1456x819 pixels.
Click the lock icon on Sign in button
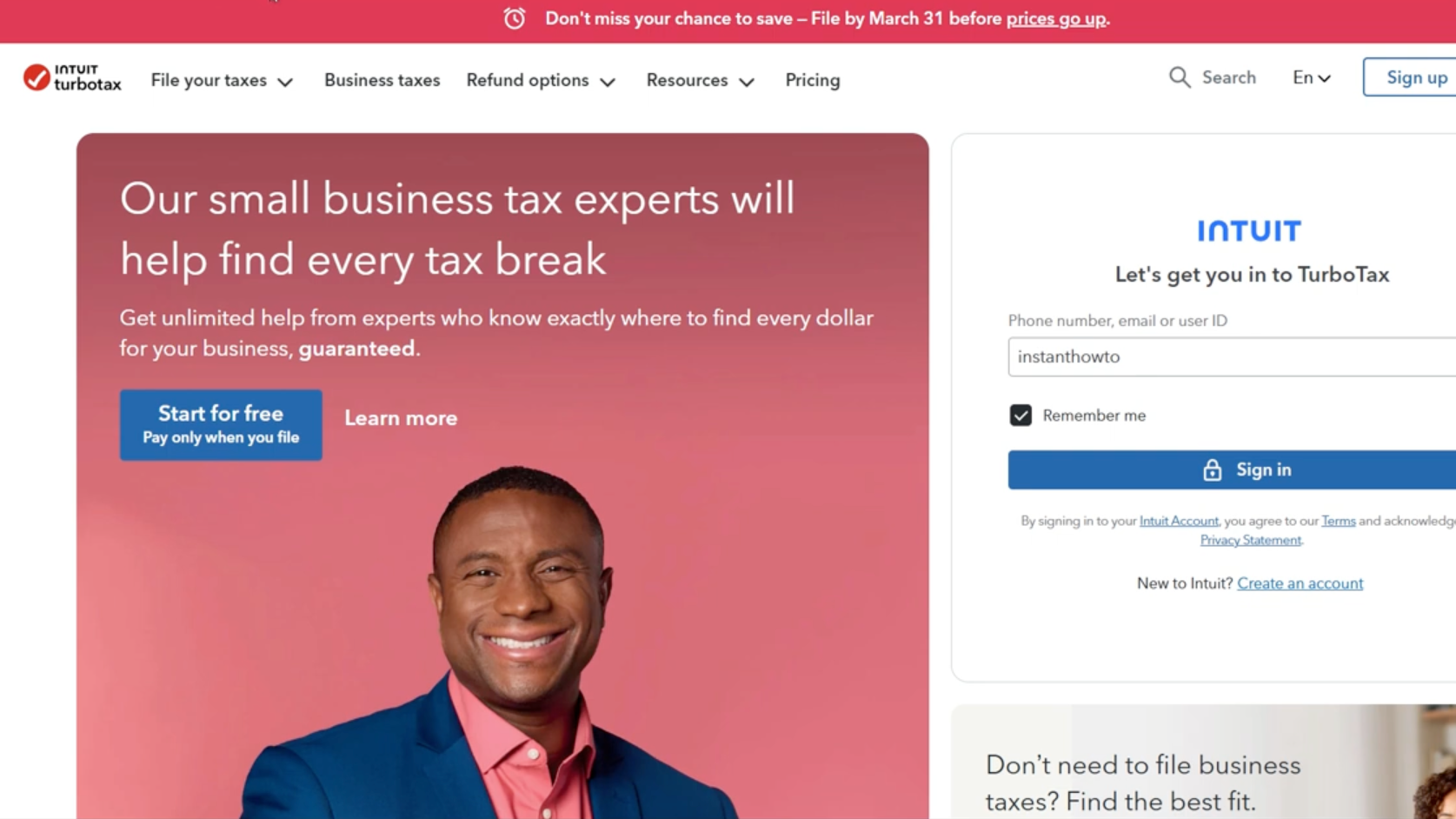[x=1212, y=469]
